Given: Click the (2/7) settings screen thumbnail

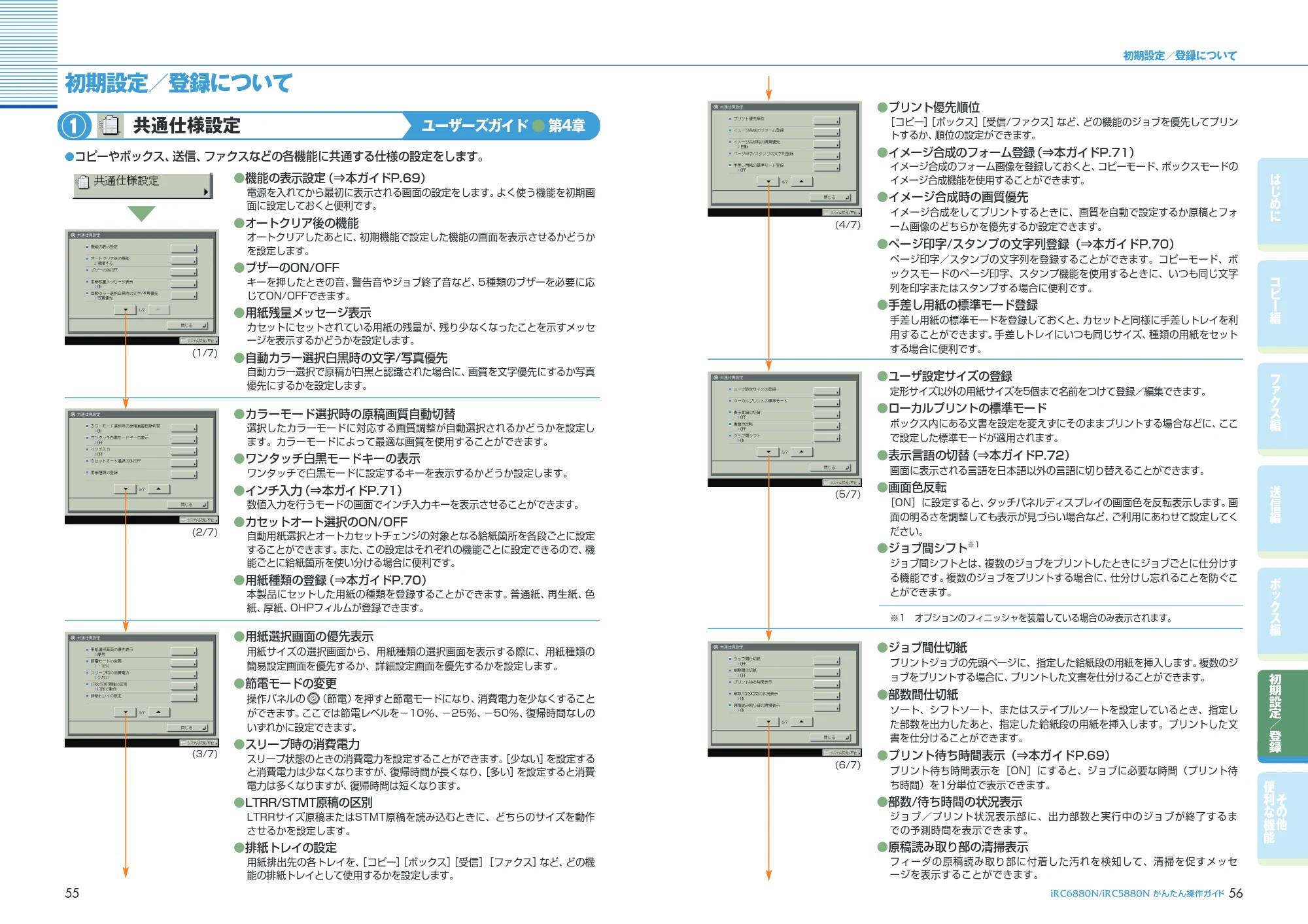Looking at the screenshot, I should (141, 466).
